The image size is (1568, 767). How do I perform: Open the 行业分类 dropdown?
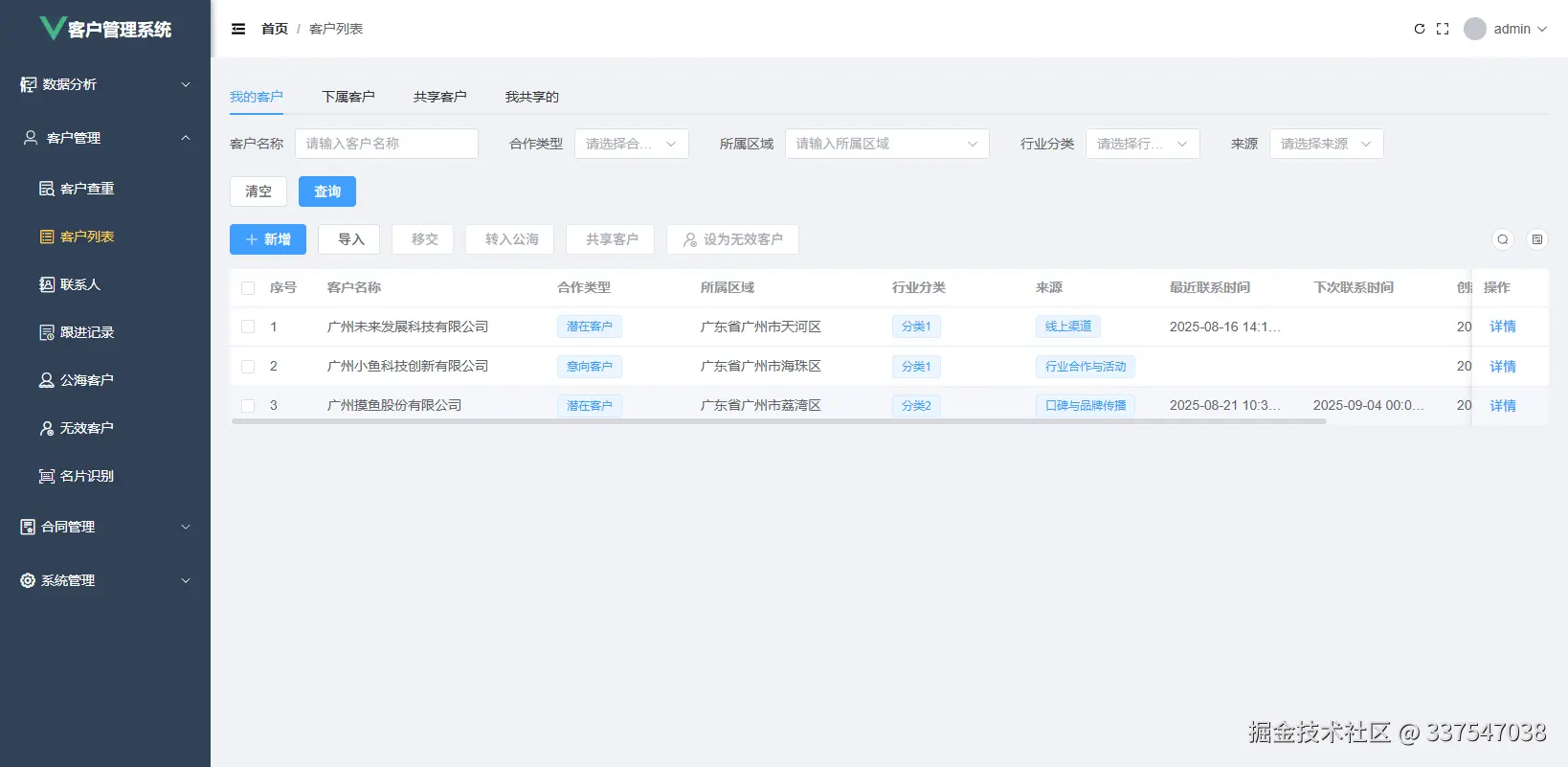coord(1143,144)
